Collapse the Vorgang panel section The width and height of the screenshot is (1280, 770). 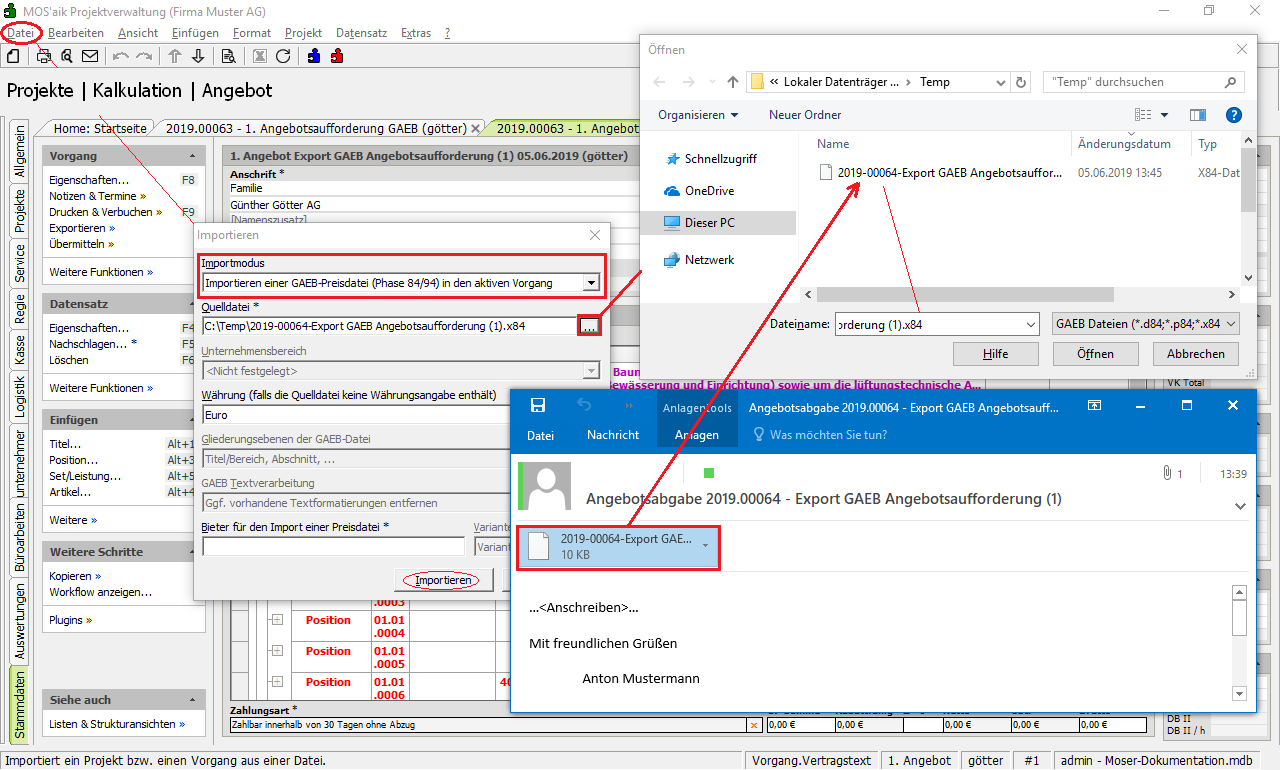click(x=192, y=157)
